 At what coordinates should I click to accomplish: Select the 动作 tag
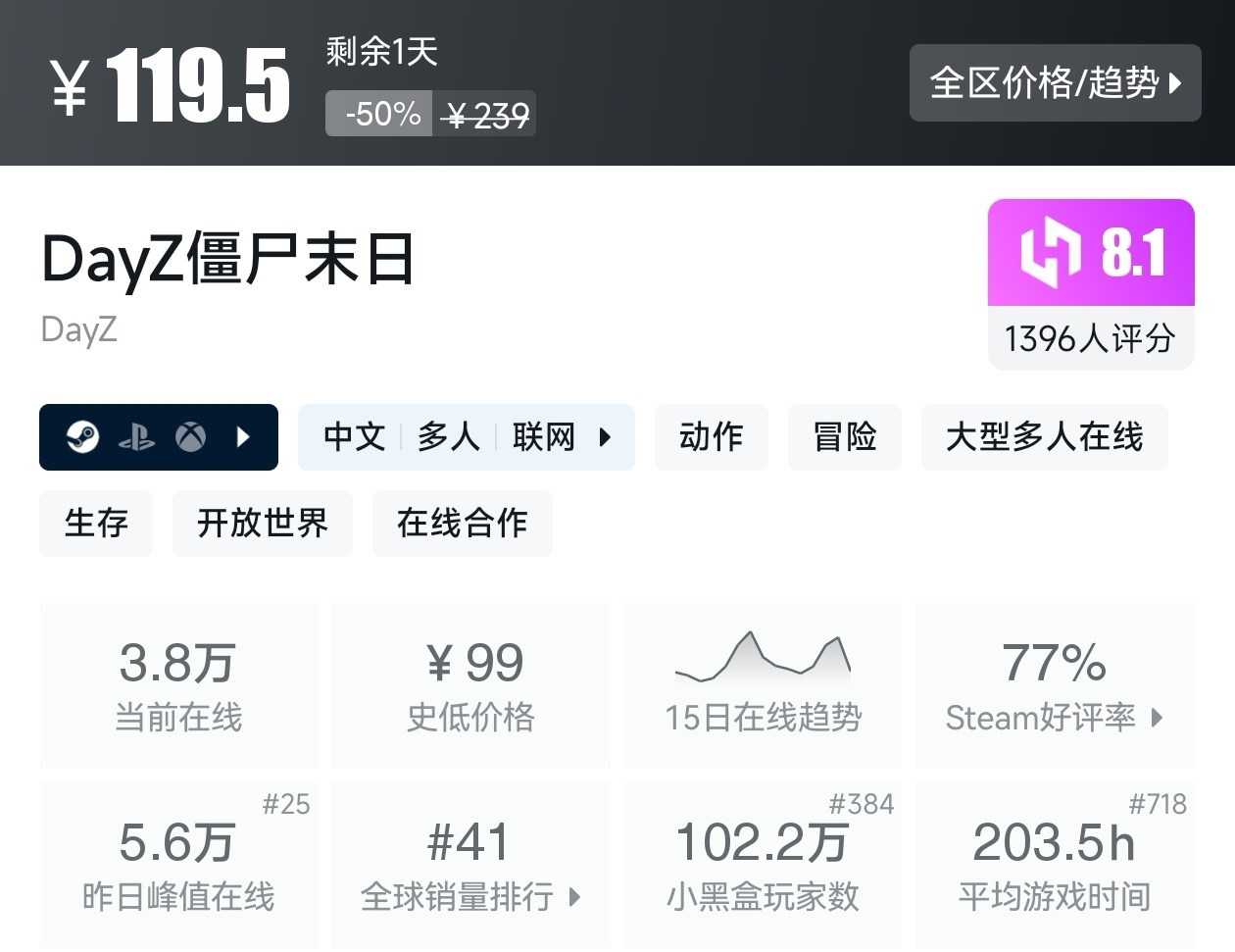tap(712, 437)
